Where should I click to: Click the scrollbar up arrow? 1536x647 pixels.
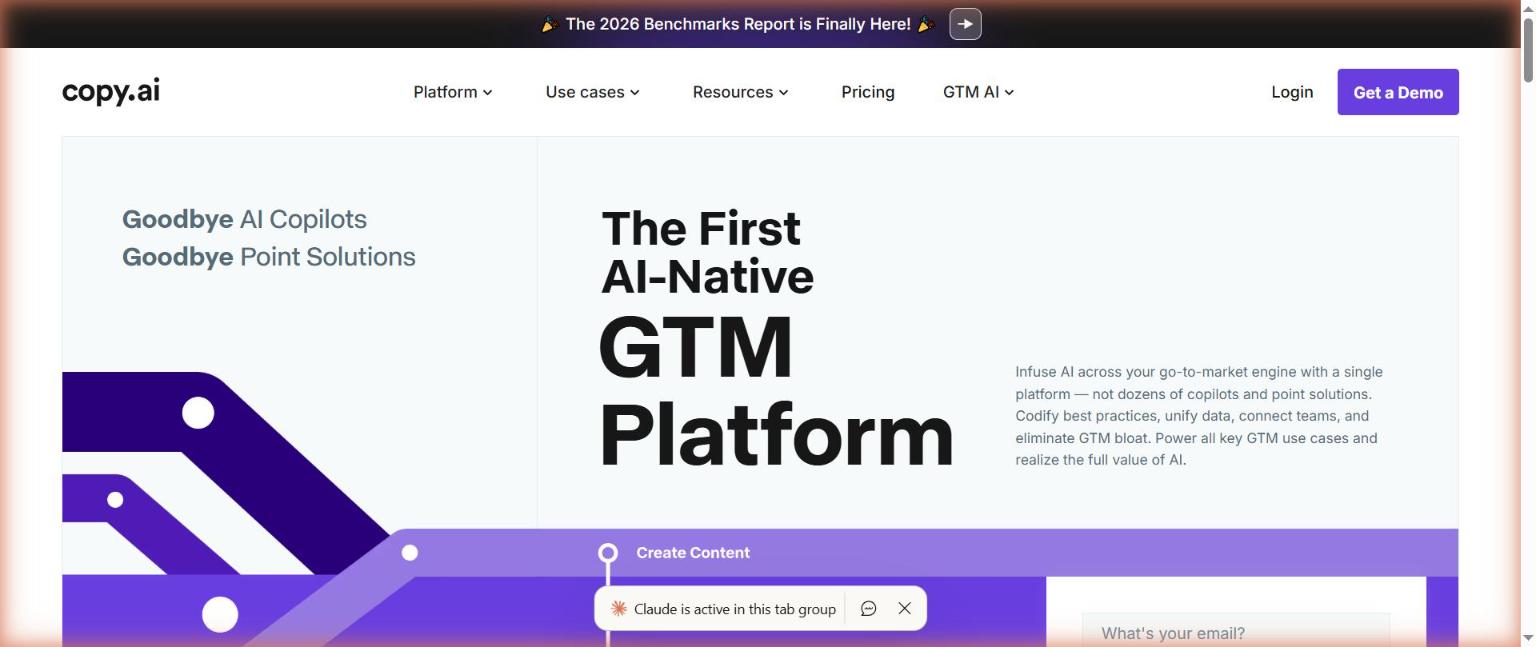[1528, 8]
